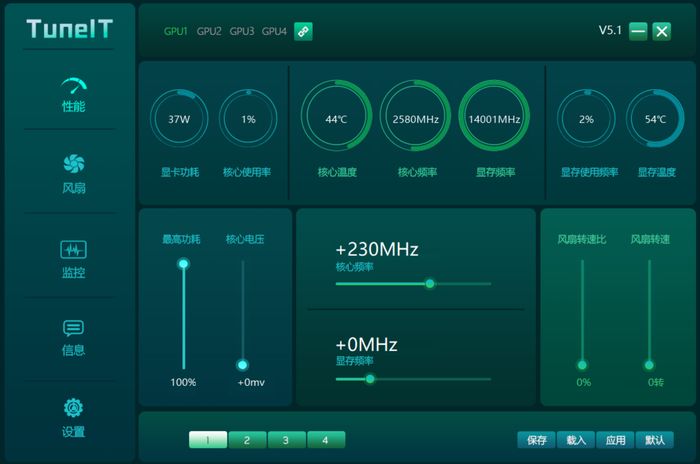
Task: Select profile slot 2
Action: (x=247, y=439)
